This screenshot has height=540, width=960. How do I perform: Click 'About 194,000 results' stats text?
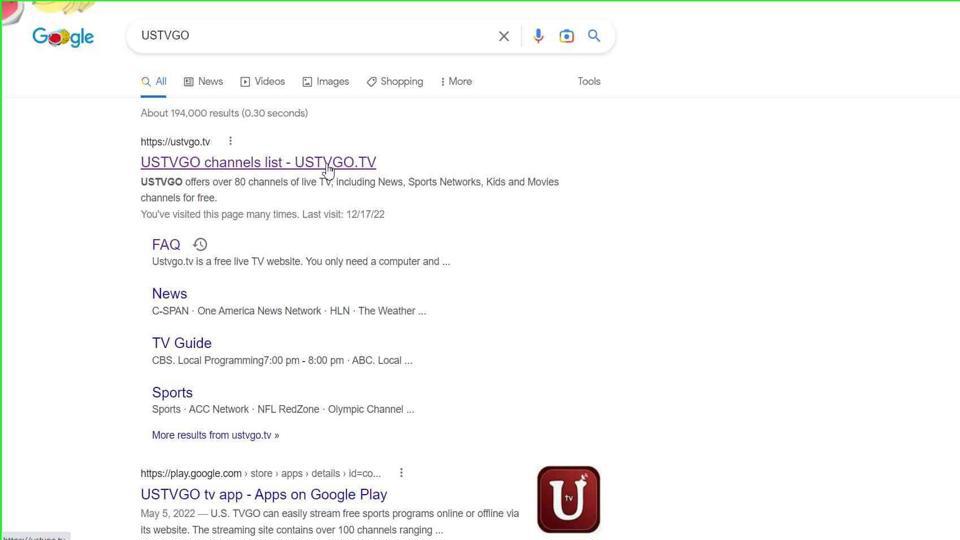click(x=224, y=113)
